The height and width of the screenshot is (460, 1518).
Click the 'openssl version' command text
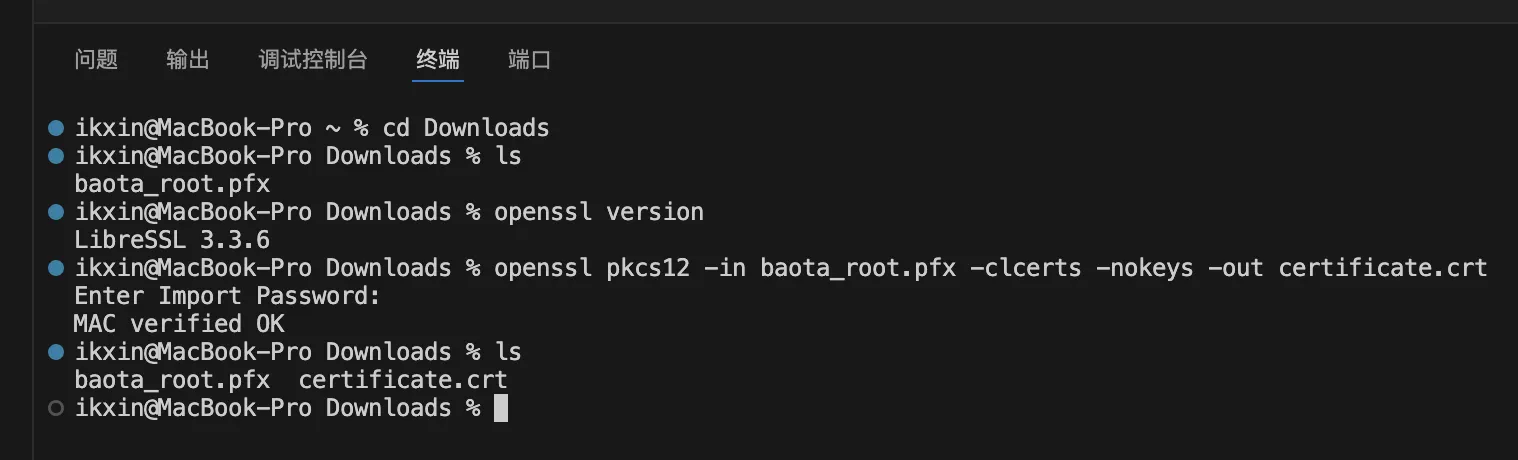(x=599, y=212)
